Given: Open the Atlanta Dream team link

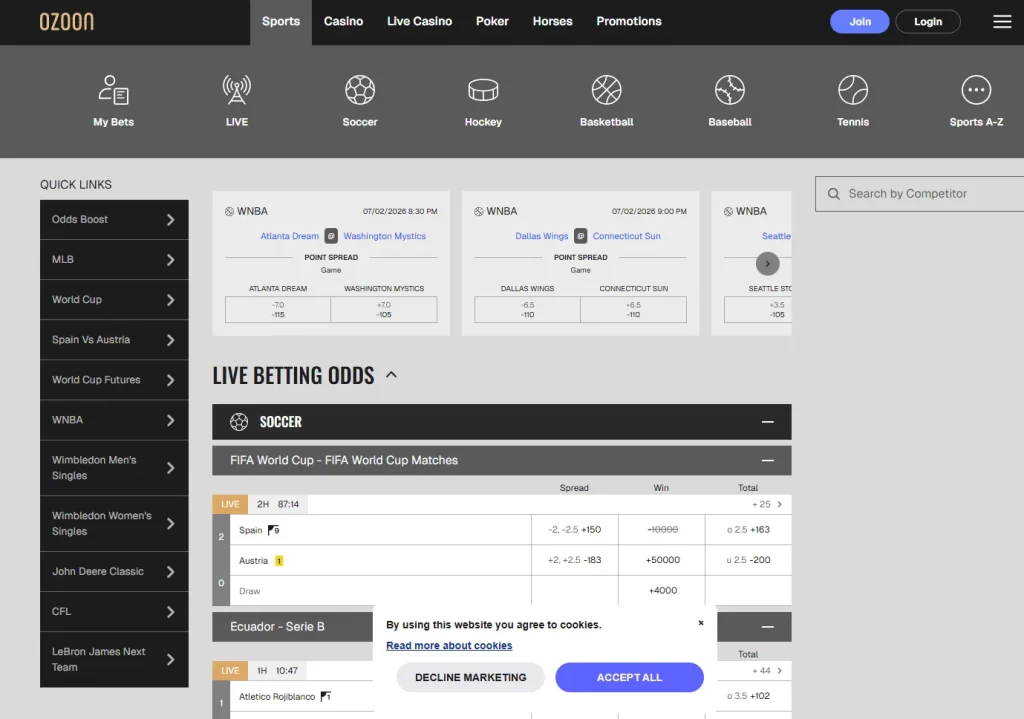Looking at the screenshot, I should coord(290,236).
